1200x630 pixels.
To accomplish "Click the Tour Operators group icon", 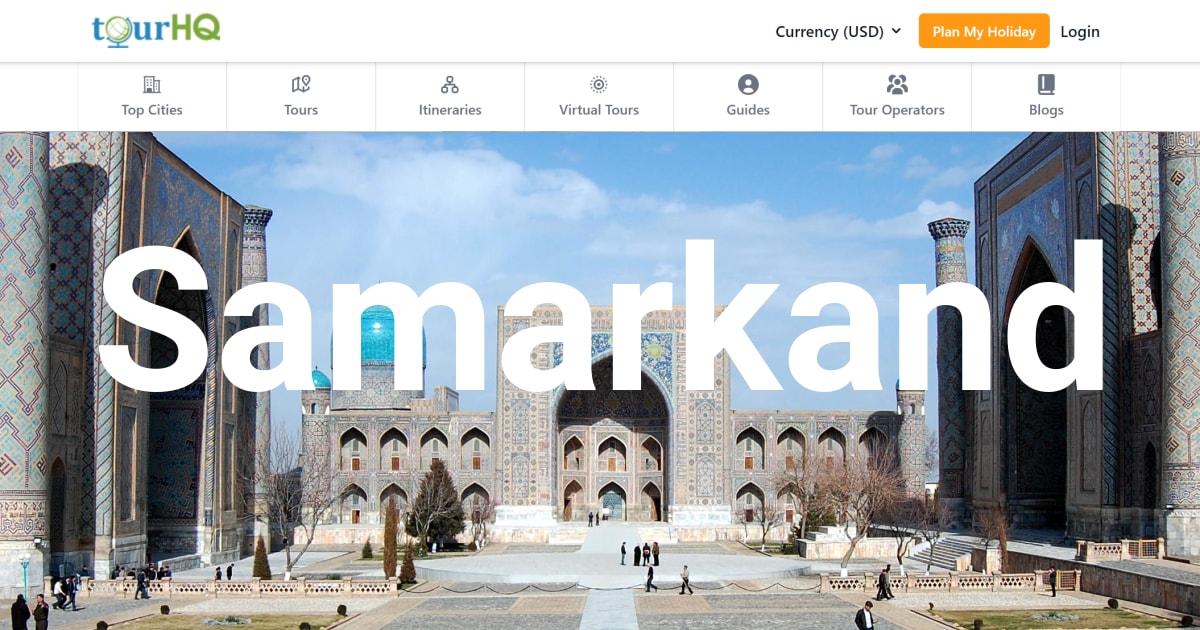I will [x=897, y=84].
